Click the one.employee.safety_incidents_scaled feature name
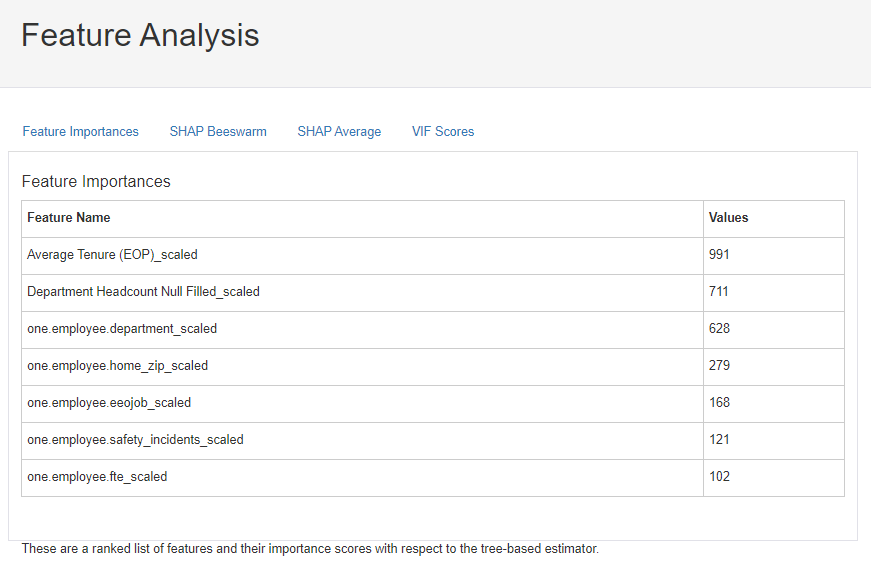The width and height of the screenshot is (871, 566). point(135,440)
